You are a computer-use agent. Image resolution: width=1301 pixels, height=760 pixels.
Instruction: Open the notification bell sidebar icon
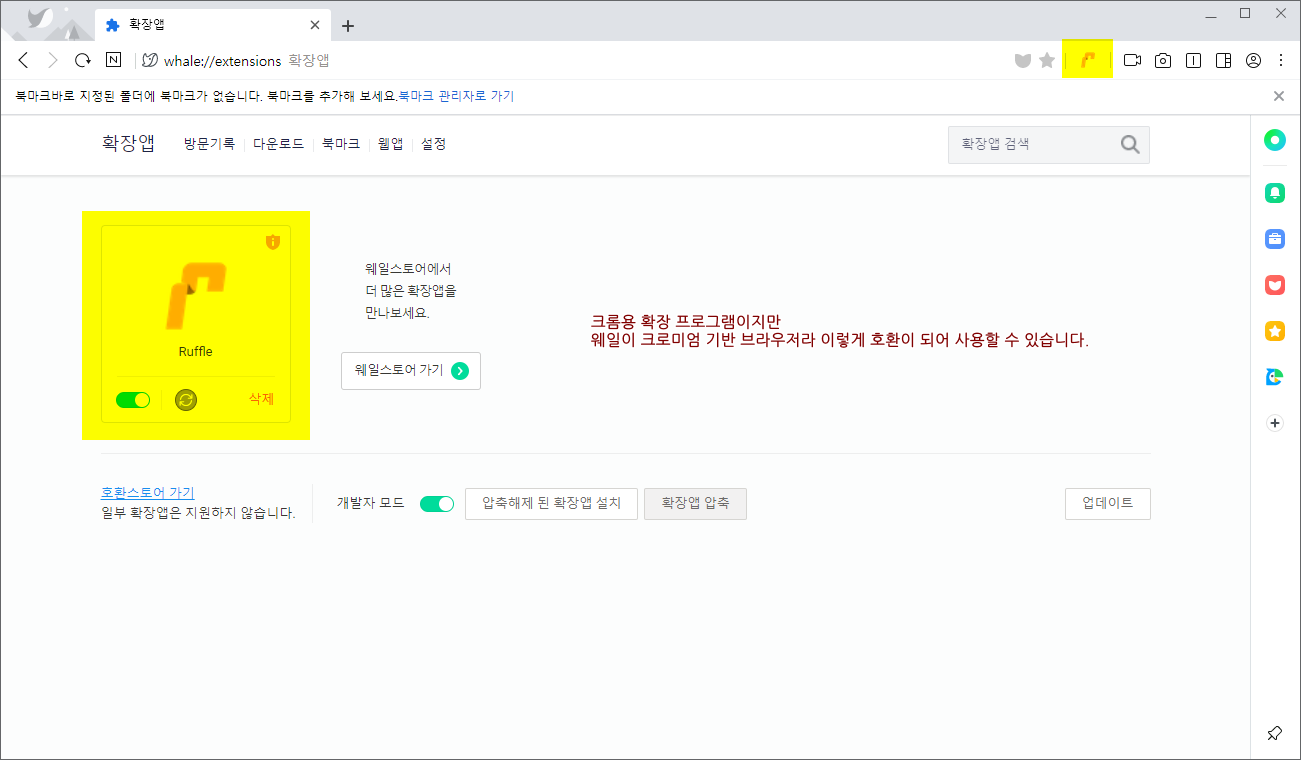[1274, 193]
